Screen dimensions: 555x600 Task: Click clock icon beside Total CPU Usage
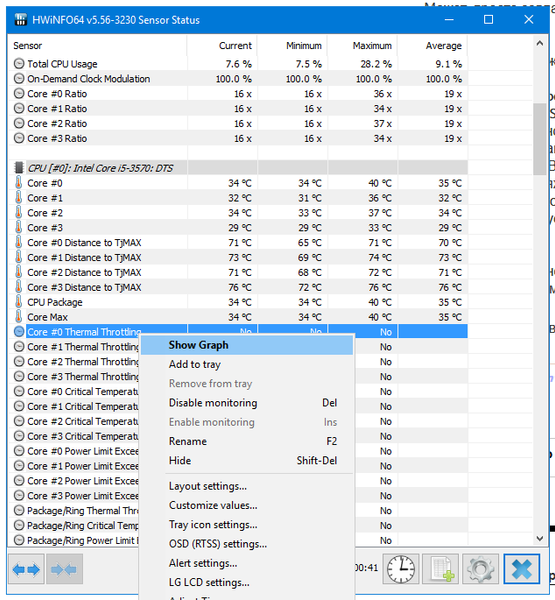point(19,64)
